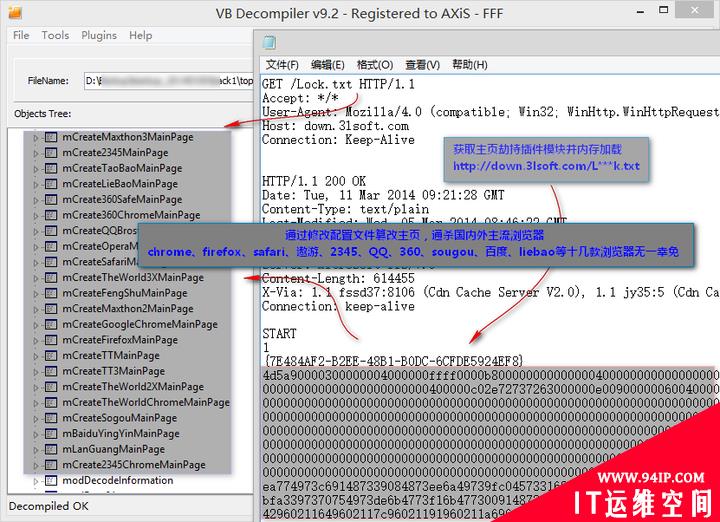Click the module icon beside mCreateSogouMainPage
This screenshot has height=522, width=720.
click(x=51, y=418)
